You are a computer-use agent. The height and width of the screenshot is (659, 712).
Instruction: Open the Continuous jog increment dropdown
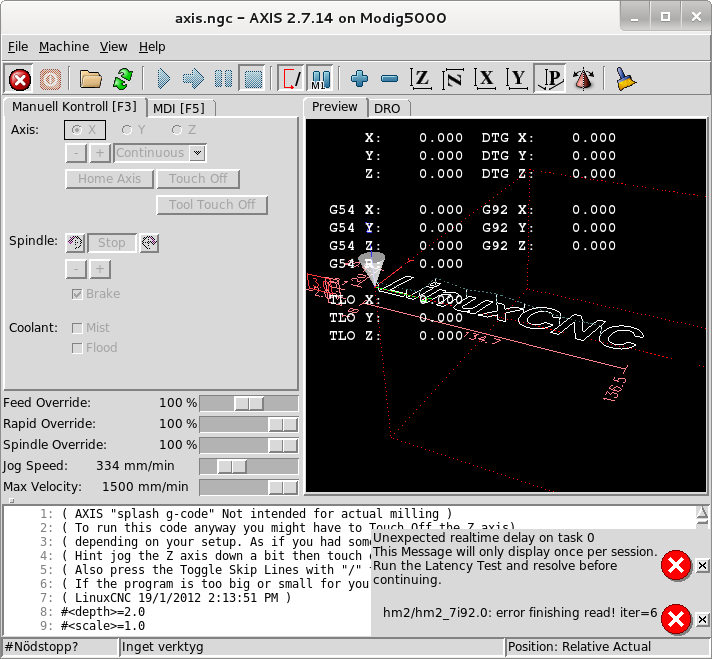197,153
